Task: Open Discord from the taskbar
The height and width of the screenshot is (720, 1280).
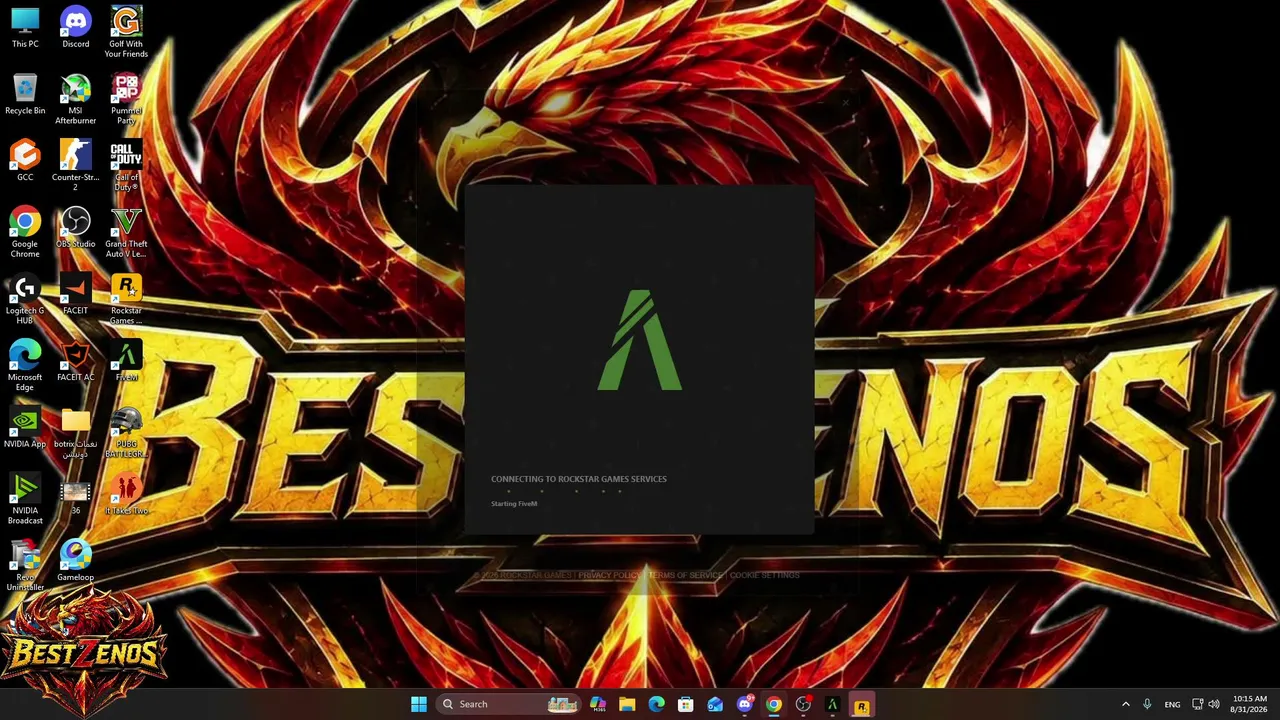Action: 744,704
